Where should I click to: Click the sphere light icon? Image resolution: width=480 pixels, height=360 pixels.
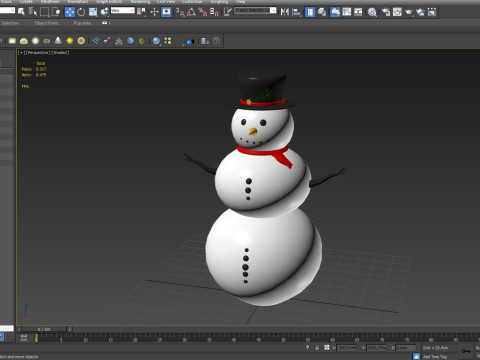coord(35,41)
